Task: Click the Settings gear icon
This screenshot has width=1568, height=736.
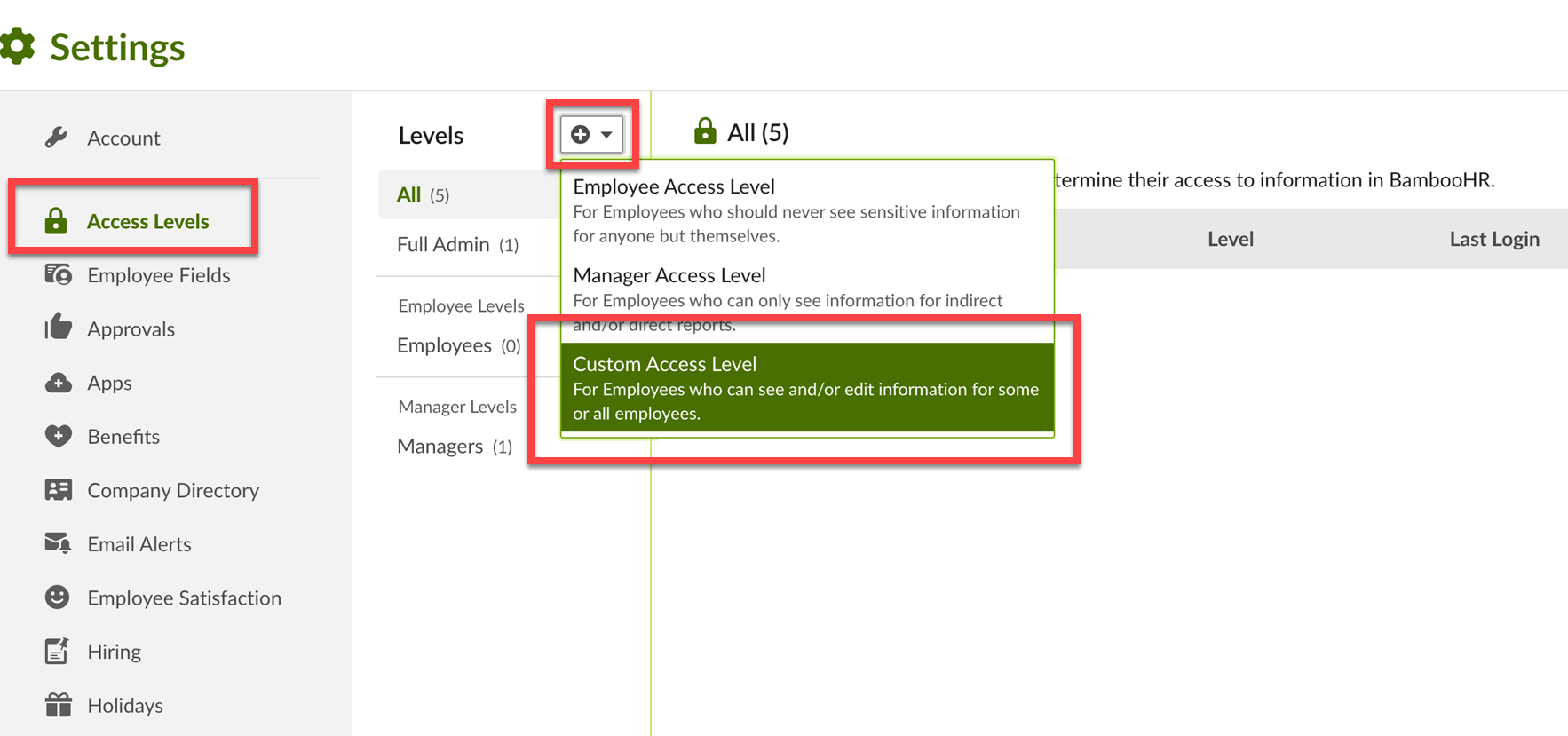Action: click(17, 46)
